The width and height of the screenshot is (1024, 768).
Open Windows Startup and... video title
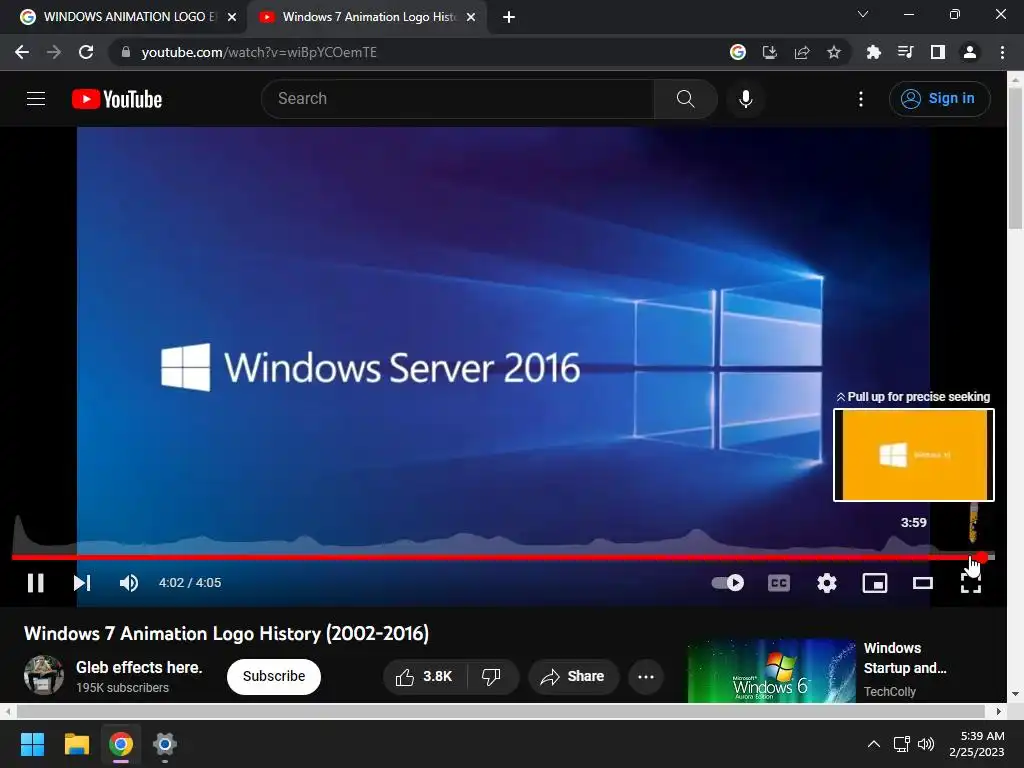click(904, 658)
